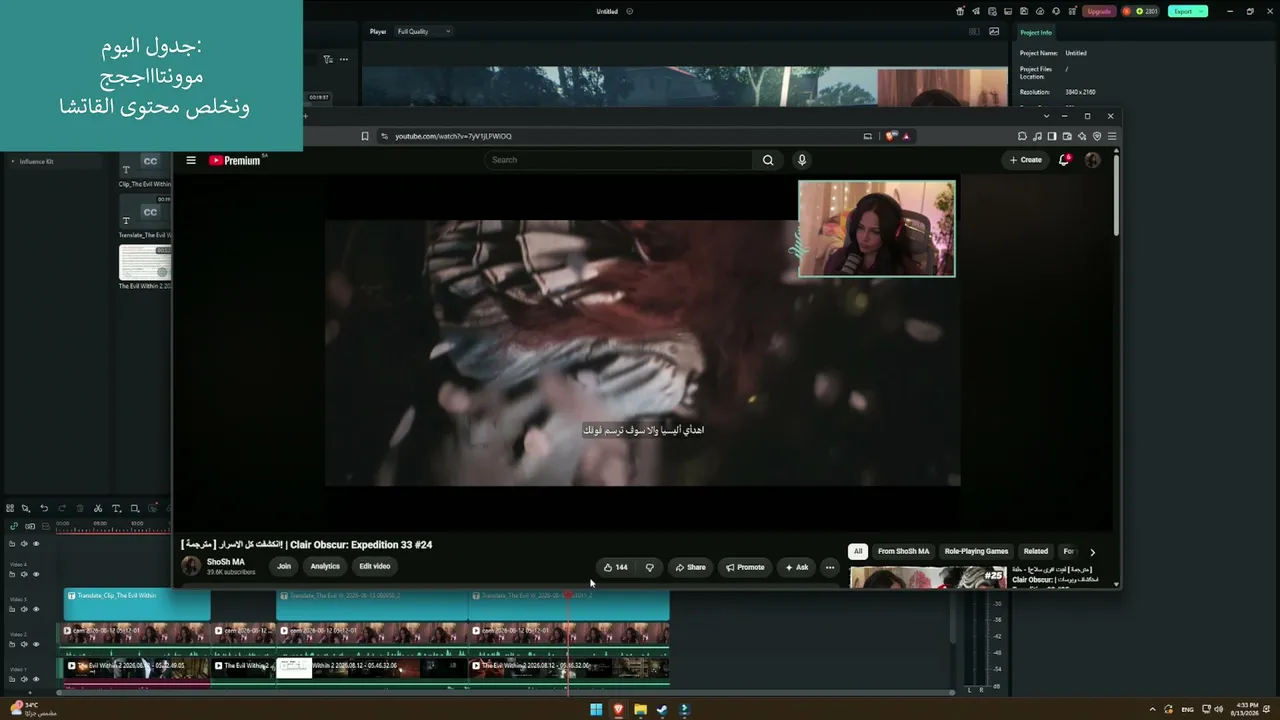This screenshot has width=1280, height=720.
Task: Start YouTube voice search with the microphone
Action: point(801,160)
